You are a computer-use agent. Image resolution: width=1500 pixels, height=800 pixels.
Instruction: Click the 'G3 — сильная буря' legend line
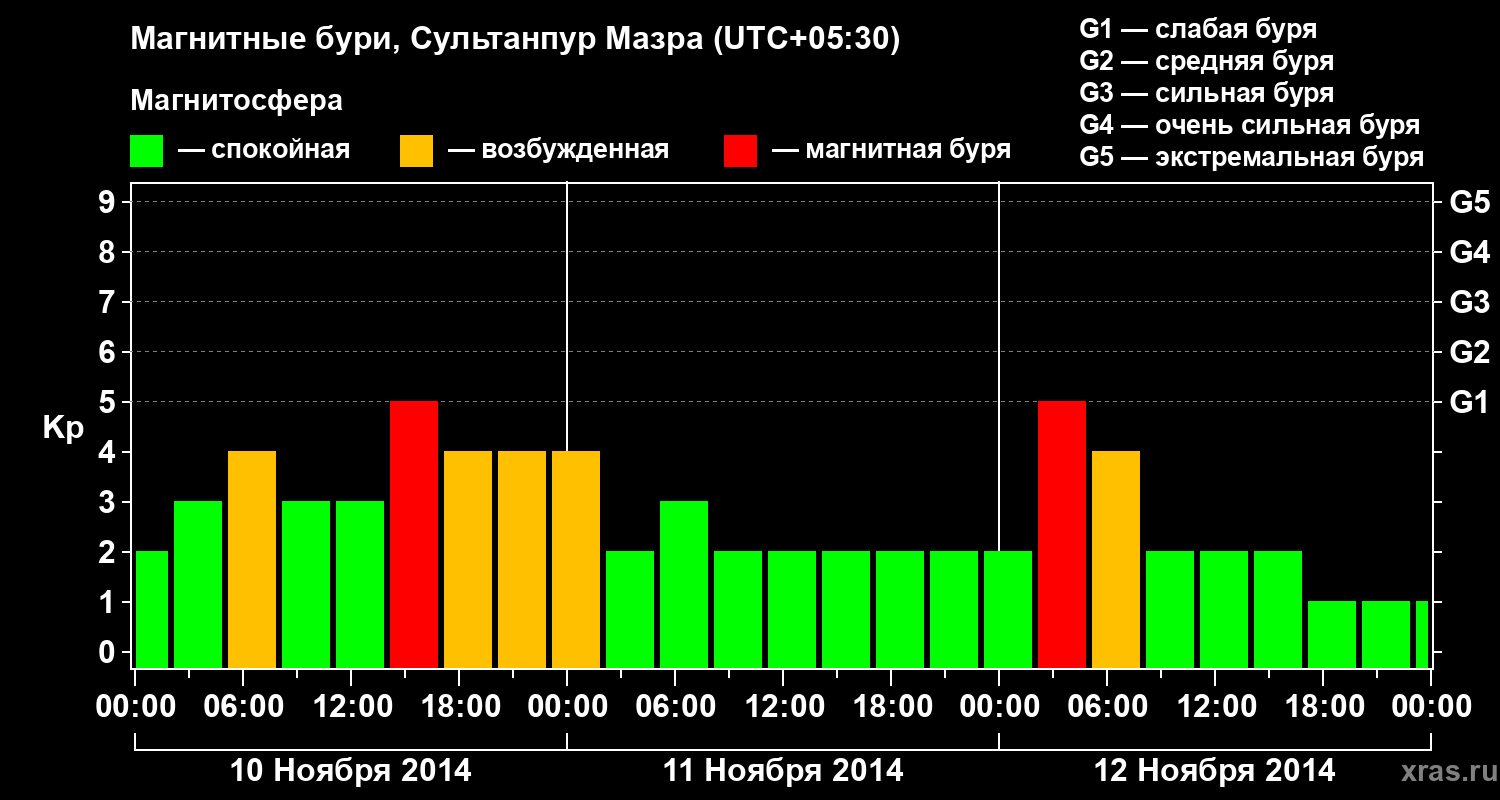(x=1207, y=93)
